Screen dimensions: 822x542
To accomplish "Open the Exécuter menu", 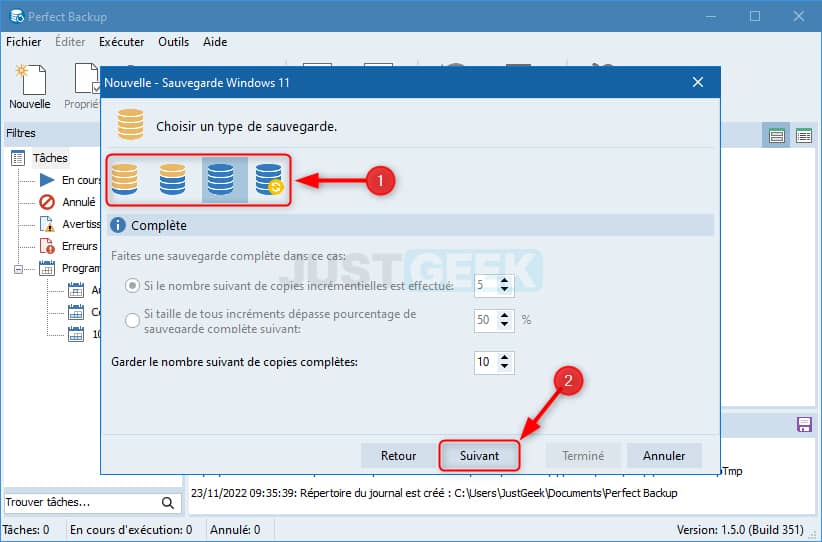I will (122, 42).
